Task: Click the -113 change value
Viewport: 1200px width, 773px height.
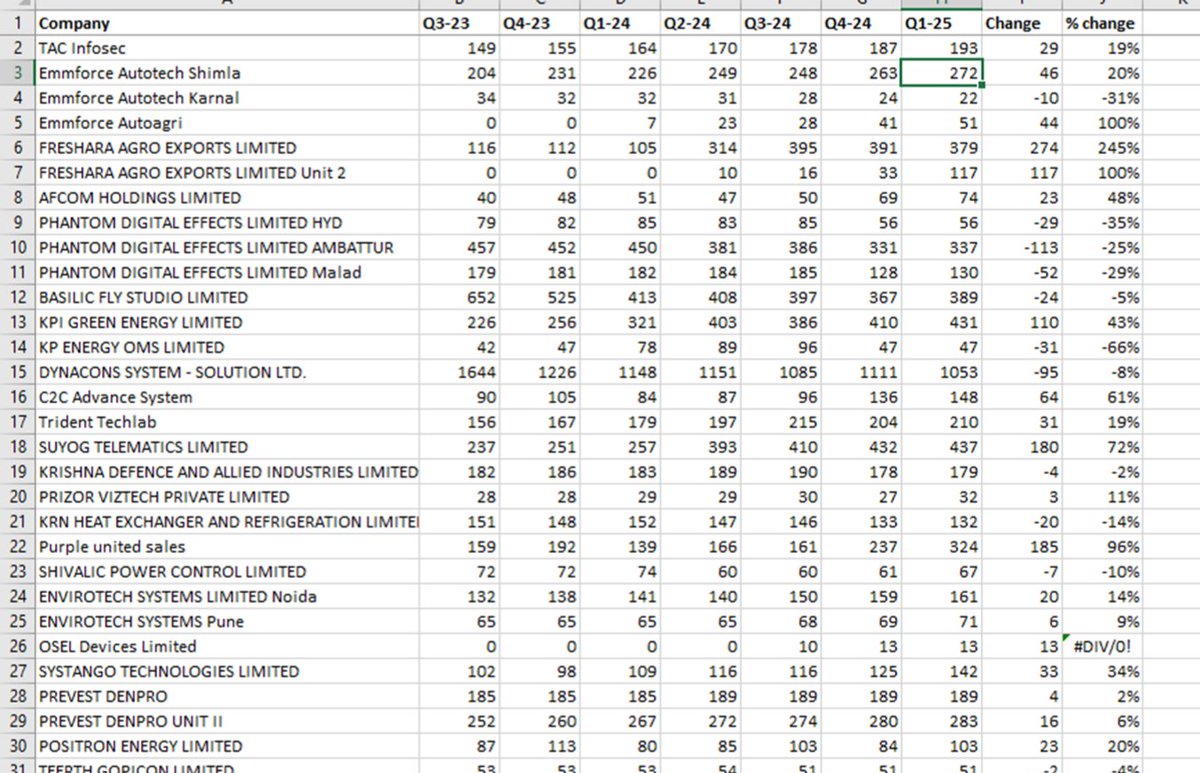Action: coord(1022,248)
